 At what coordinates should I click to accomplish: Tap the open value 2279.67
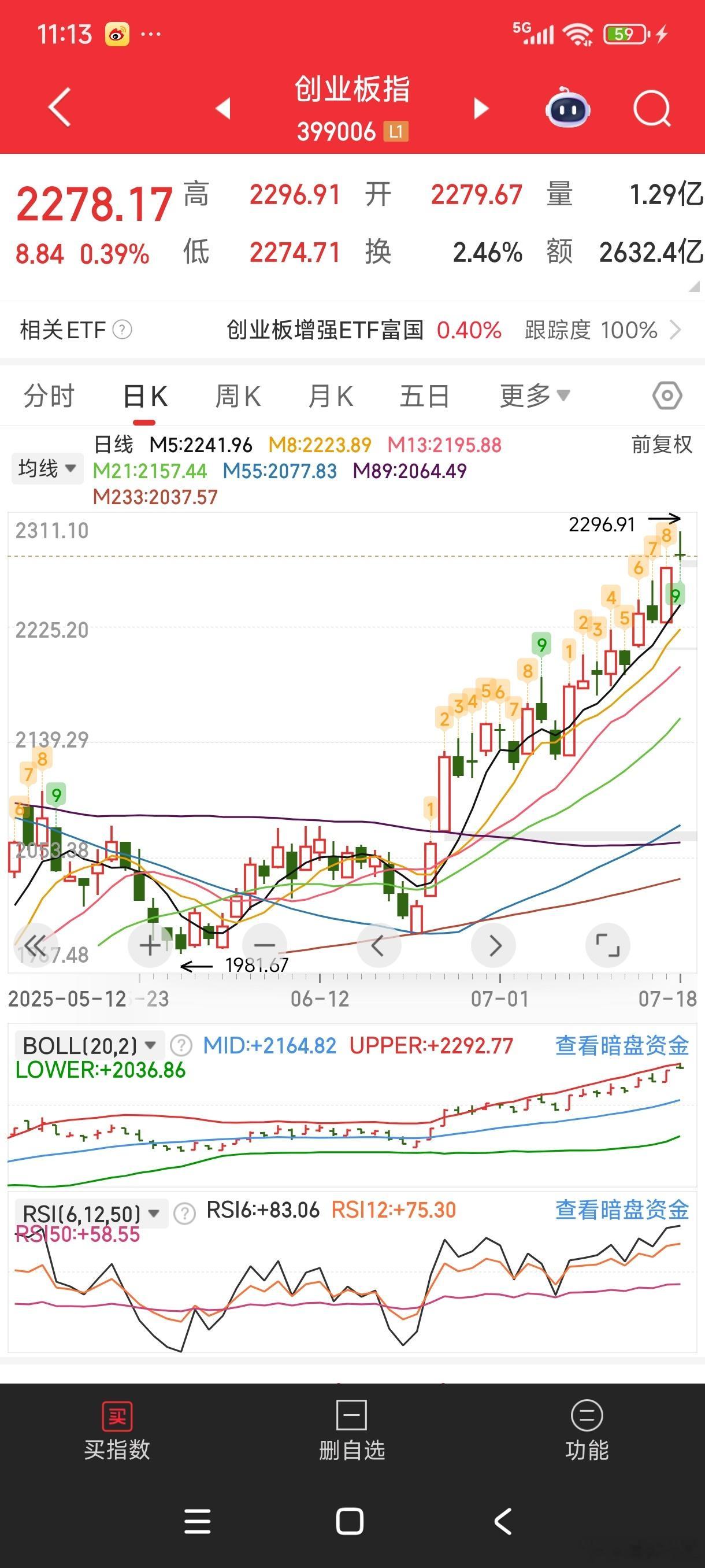(476, 195)
